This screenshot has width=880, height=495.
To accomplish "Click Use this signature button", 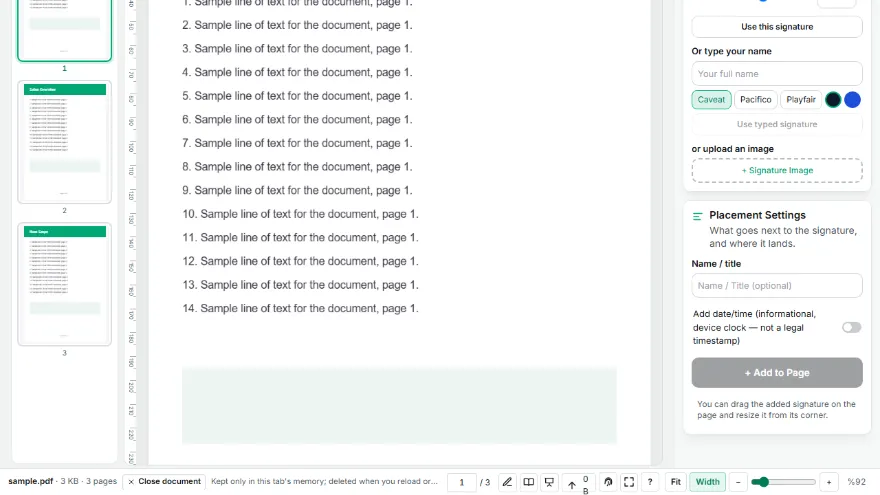I will pos(777,27).
